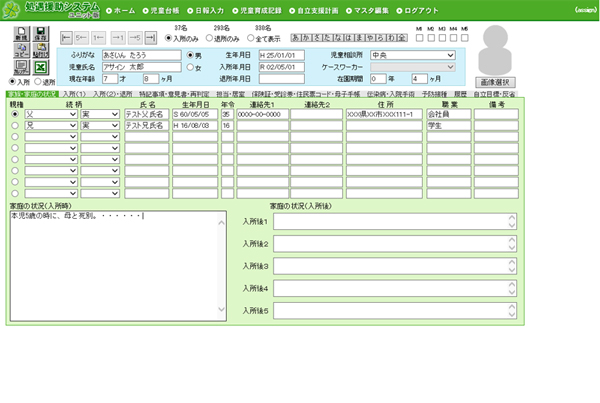Image resolution: width=600 pixels, height=403 pixels.
Task: Open the 児童育成記録 menu
Action: point(257,10)
